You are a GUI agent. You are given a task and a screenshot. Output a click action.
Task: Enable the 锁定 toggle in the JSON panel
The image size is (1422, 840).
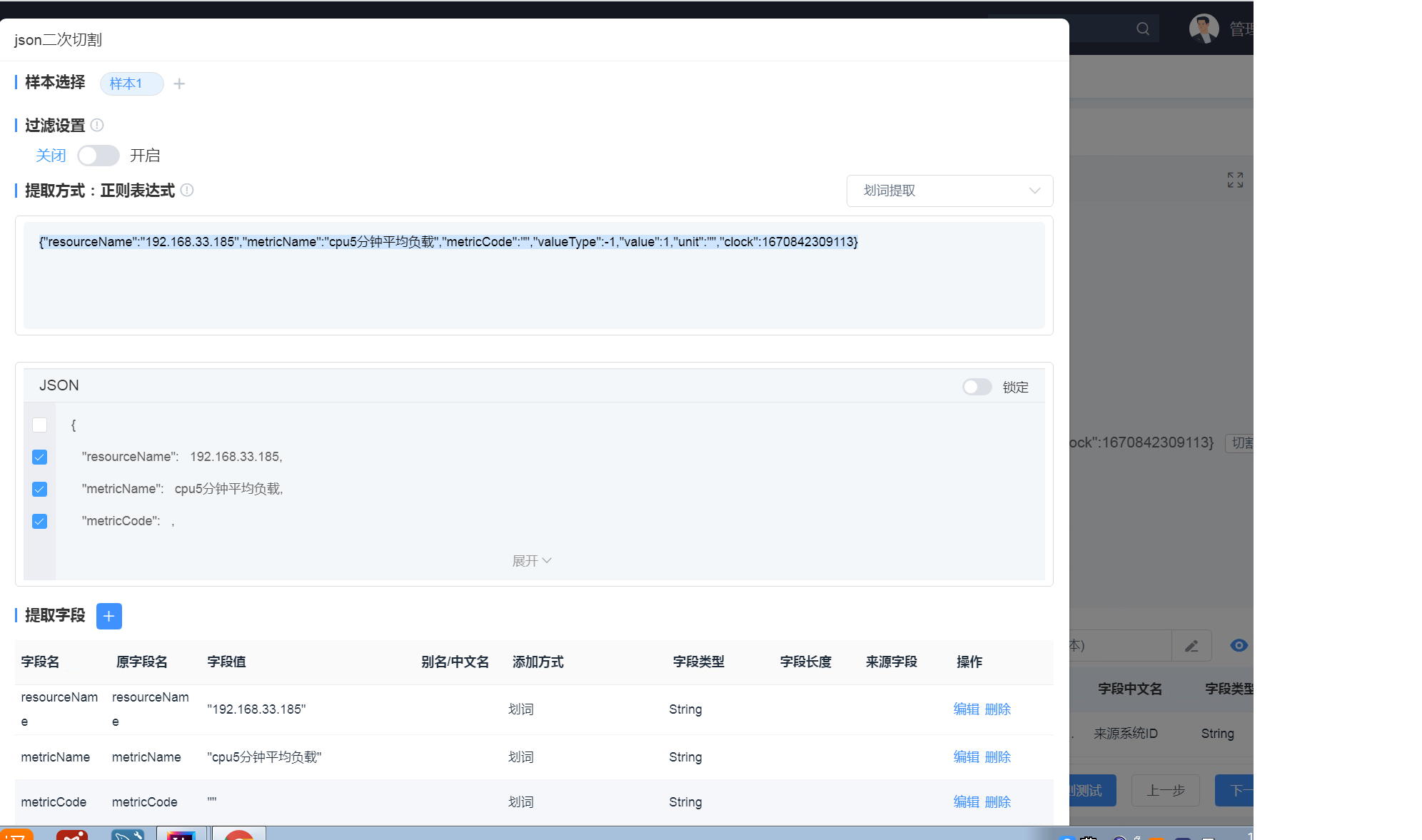coord(977,387)
